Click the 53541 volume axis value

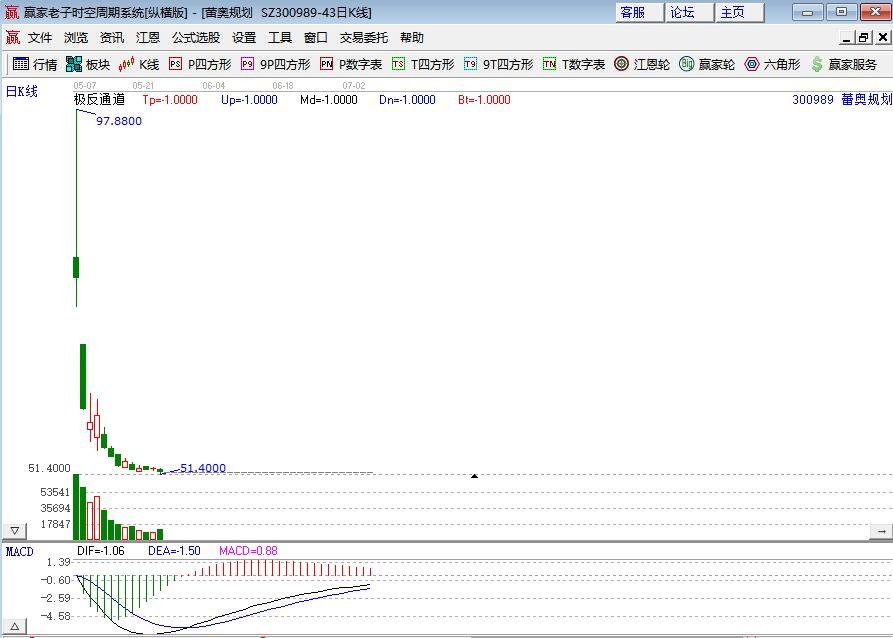coord(55,492)
